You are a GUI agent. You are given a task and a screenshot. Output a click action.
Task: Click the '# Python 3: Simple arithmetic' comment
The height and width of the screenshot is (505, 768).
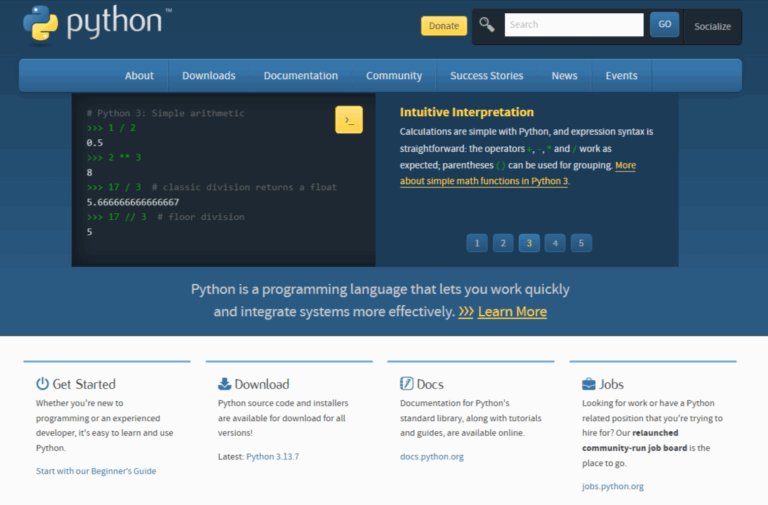coord(166,113)
